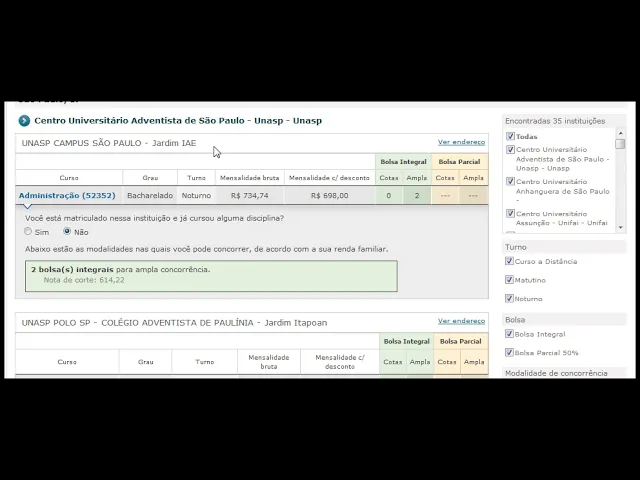Image resolution: width=640 pixels, height=480 pixels.
Task: Toggle the 'Matutino' turno checkbox
Action: point(509,280)
